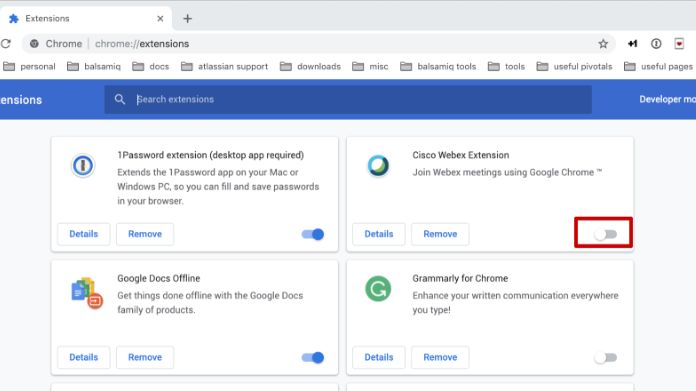696x391 pixels.
Task: Enable the Grammarly for Chrome toggle
Action: coord(605,357)
